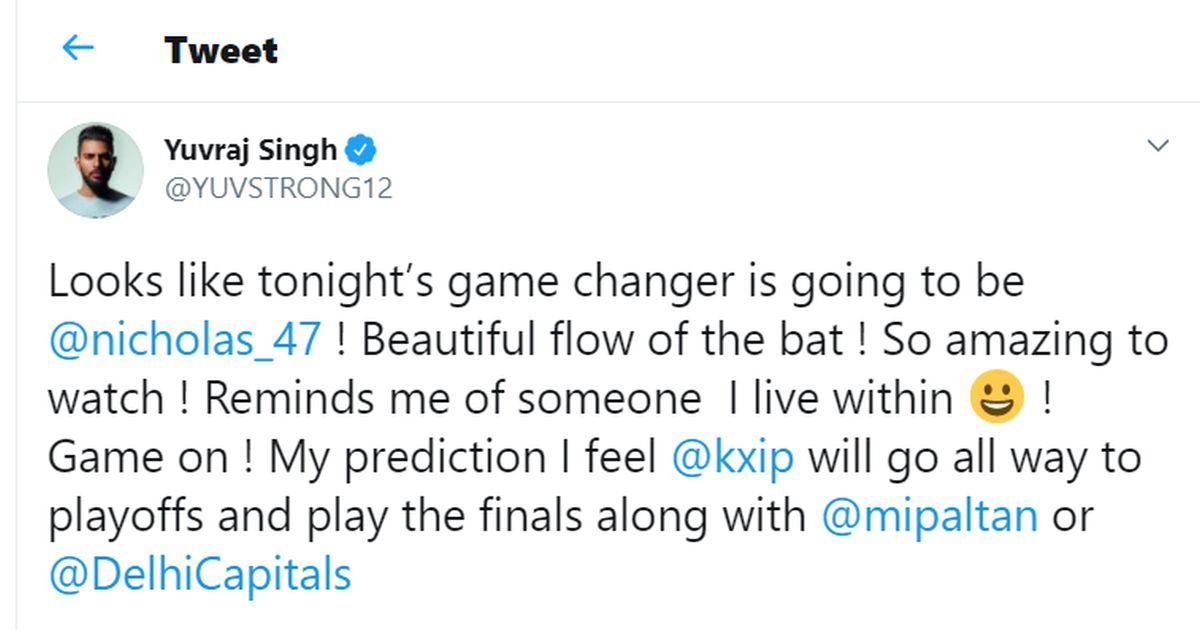Click Yuvraj Singh's profile avatar
The height and width of the screenshot is (630, 1200).
pos(95,170)
